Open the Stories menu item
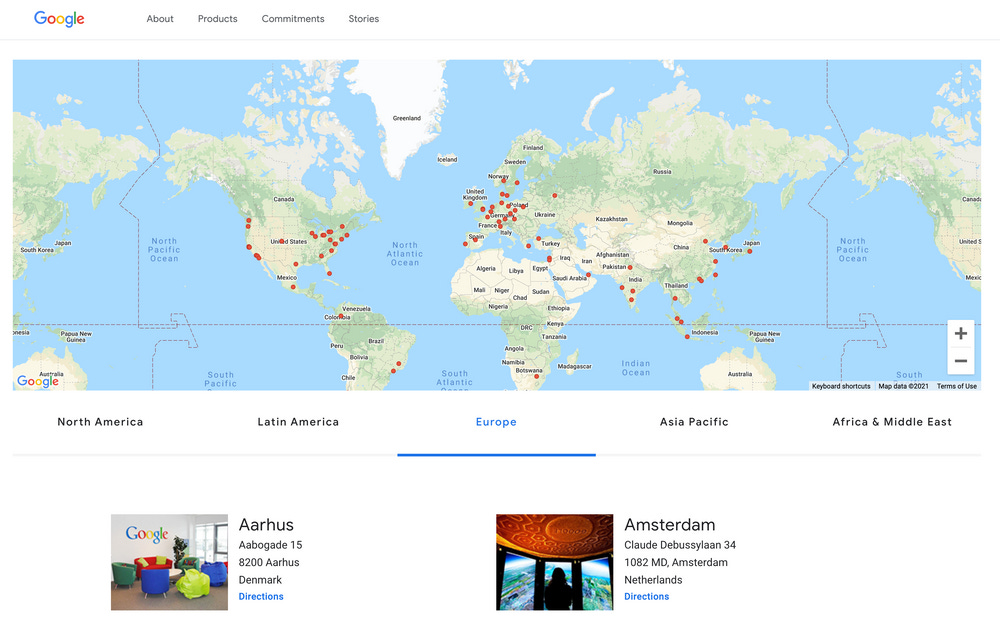Image resolution: width=1000 pixels, height=621 pixels. [364, 19]
